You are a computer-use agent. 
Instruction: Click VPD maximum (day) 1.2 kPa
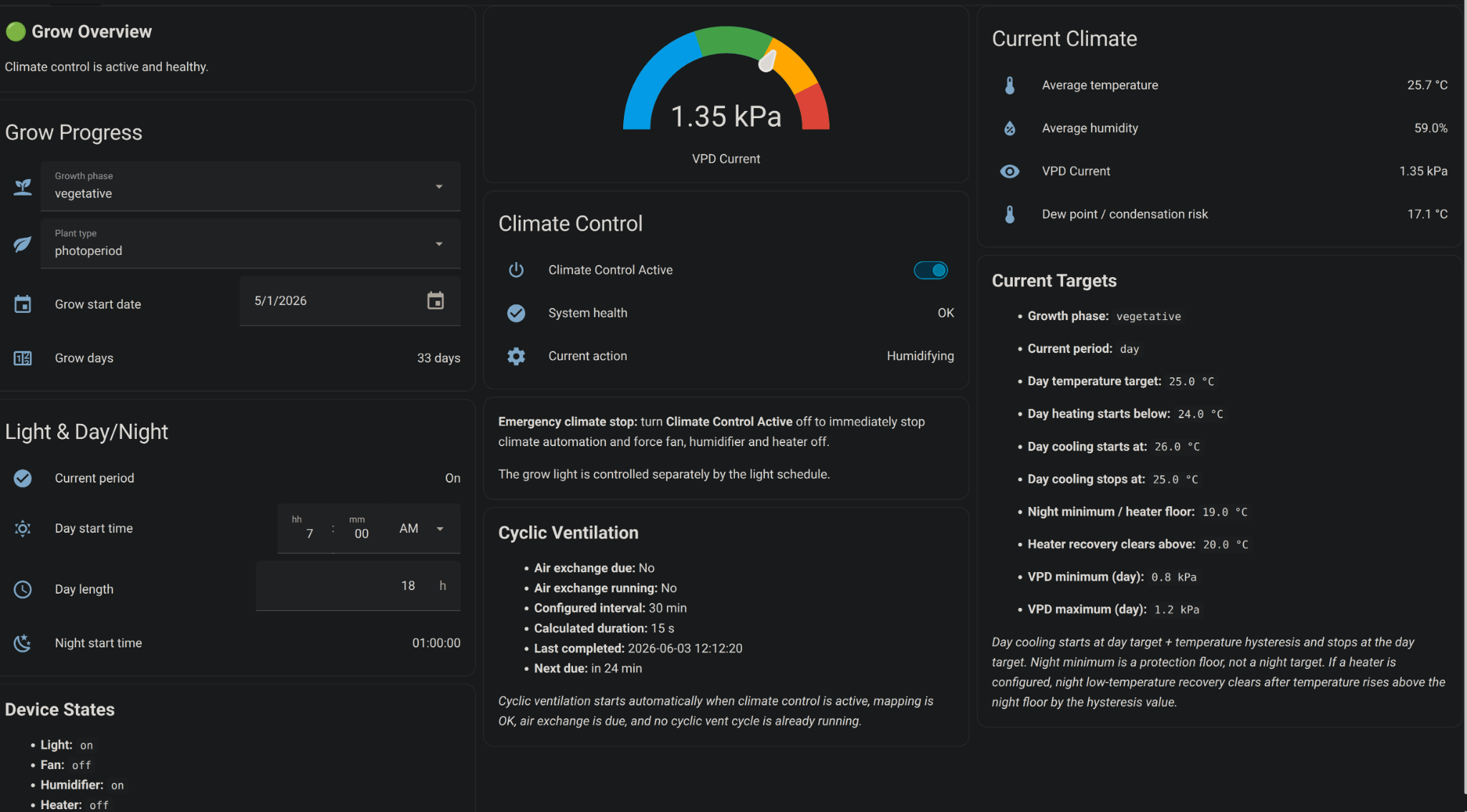[1114, 609]
